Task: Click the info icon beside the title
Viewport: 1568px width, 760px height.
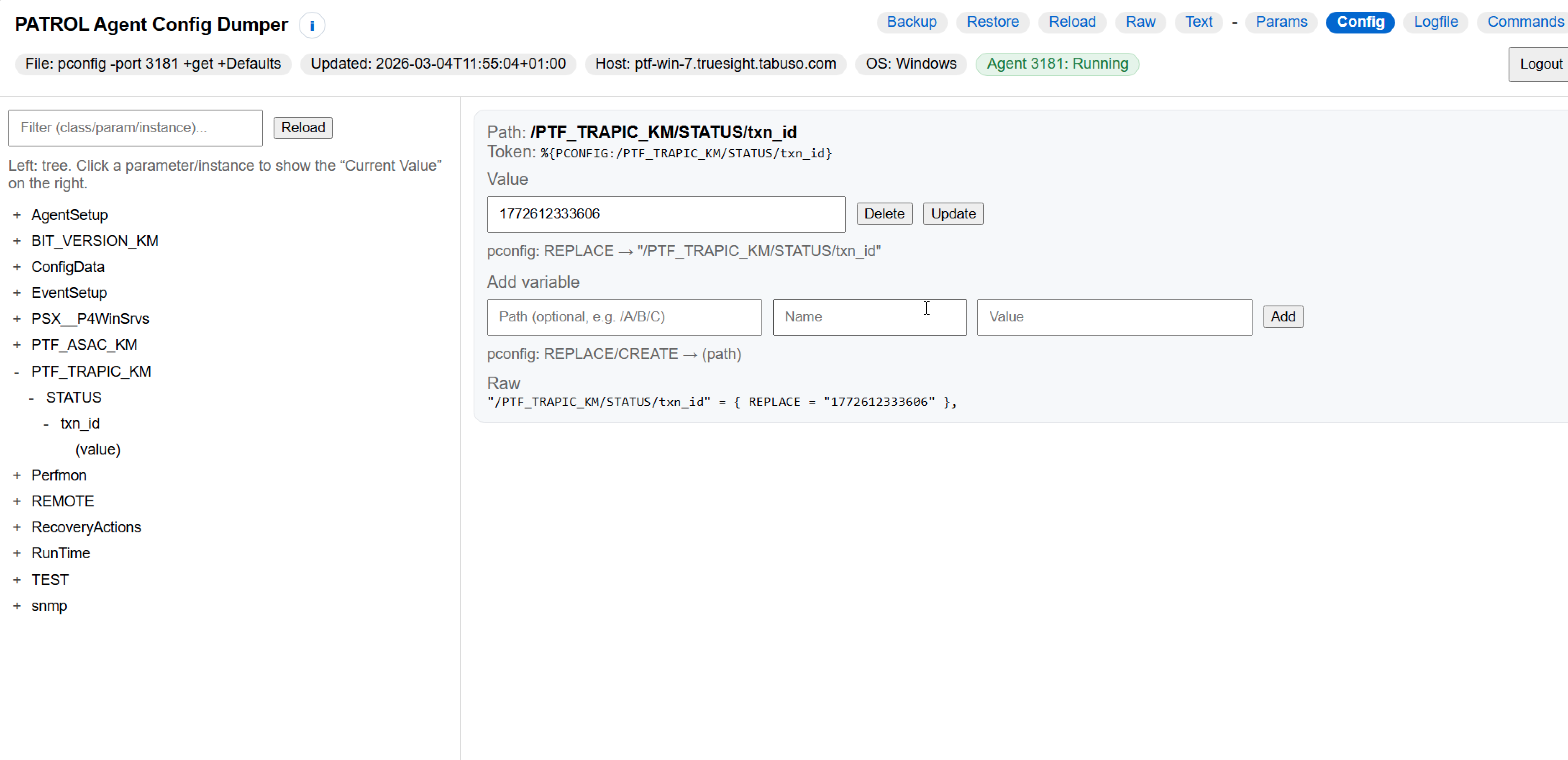Action: (x=312, y=26)
